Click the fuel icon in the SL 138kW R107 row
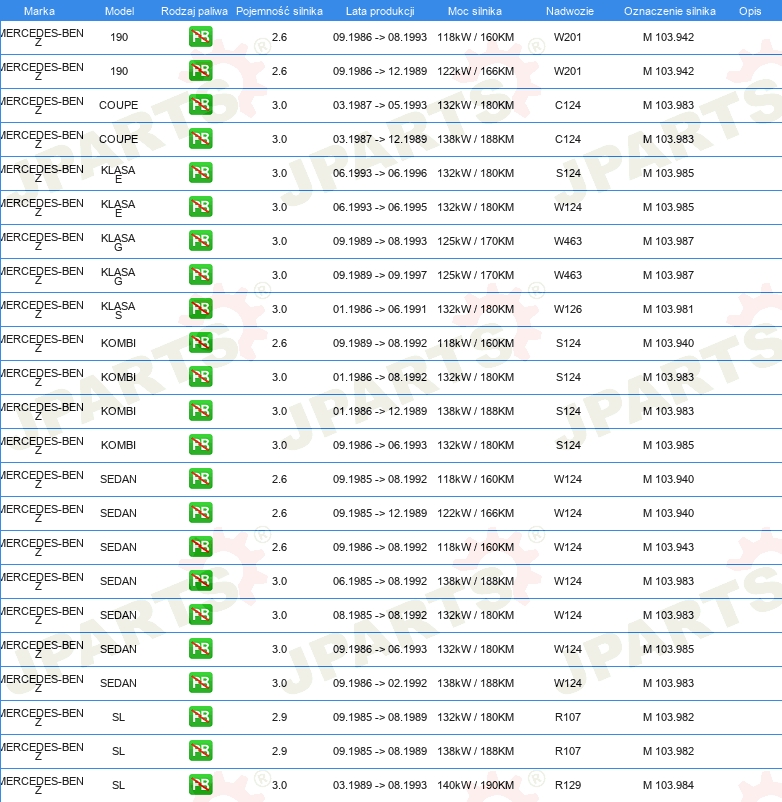This screenshot has width=782, height=802. [x=200, y=751]
